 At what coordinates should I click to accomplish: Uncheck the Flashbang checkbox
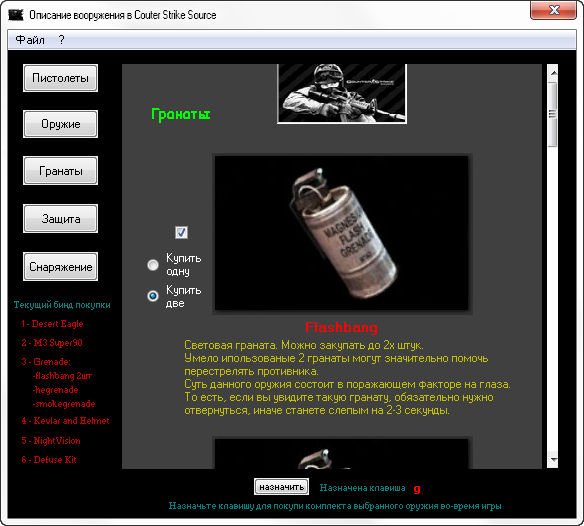pyautogui.click(x=181, y=232)
